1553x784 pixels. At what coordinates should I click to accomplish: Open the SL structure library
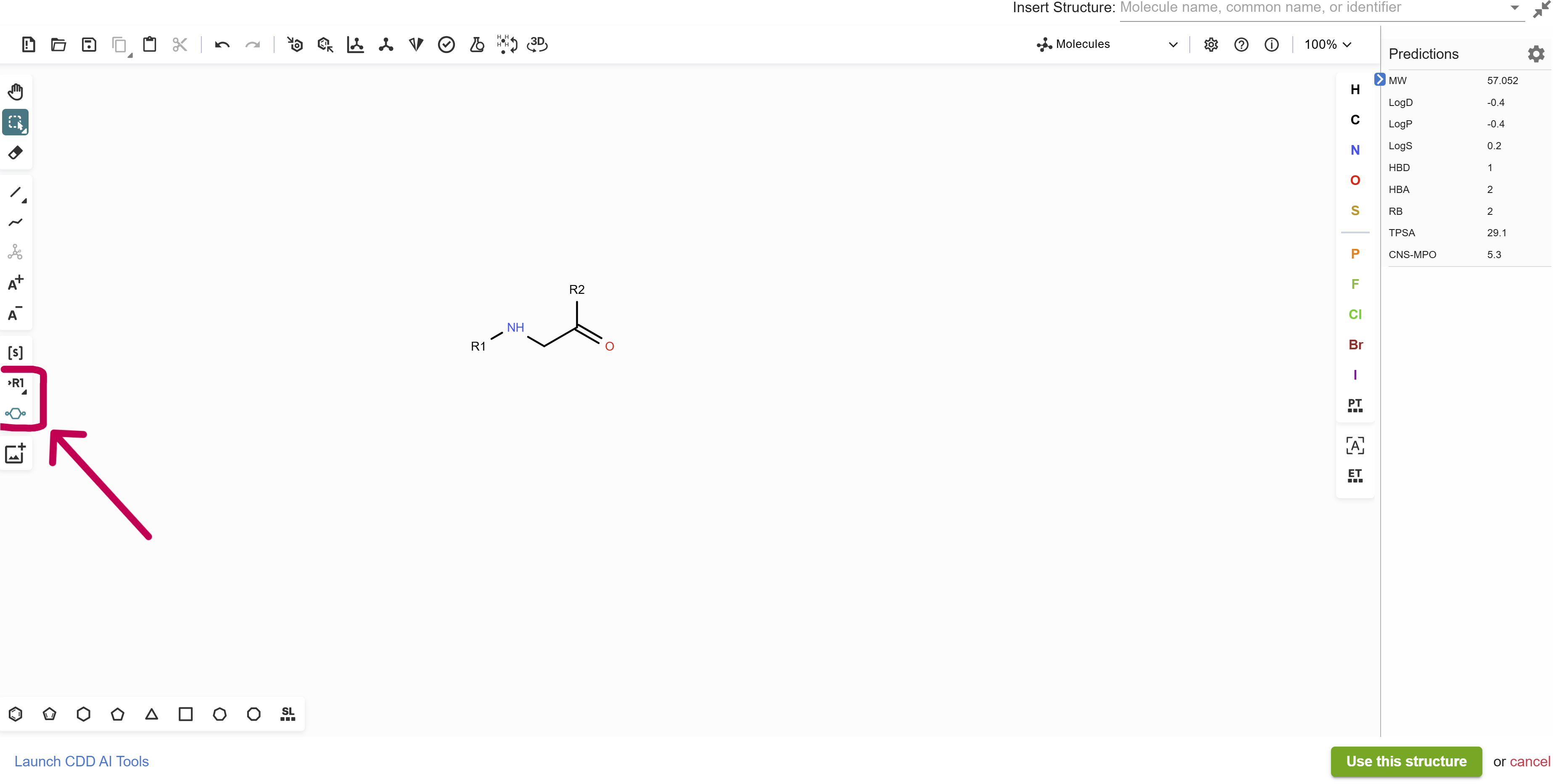(288, 714)
